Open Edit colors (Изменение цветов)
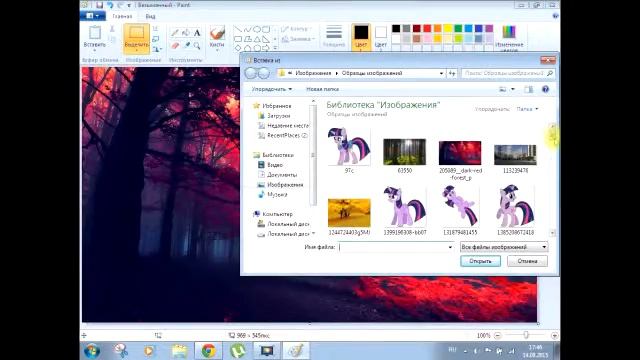The width and height of the screenshot is (640, 360). (x=509, y=38)
